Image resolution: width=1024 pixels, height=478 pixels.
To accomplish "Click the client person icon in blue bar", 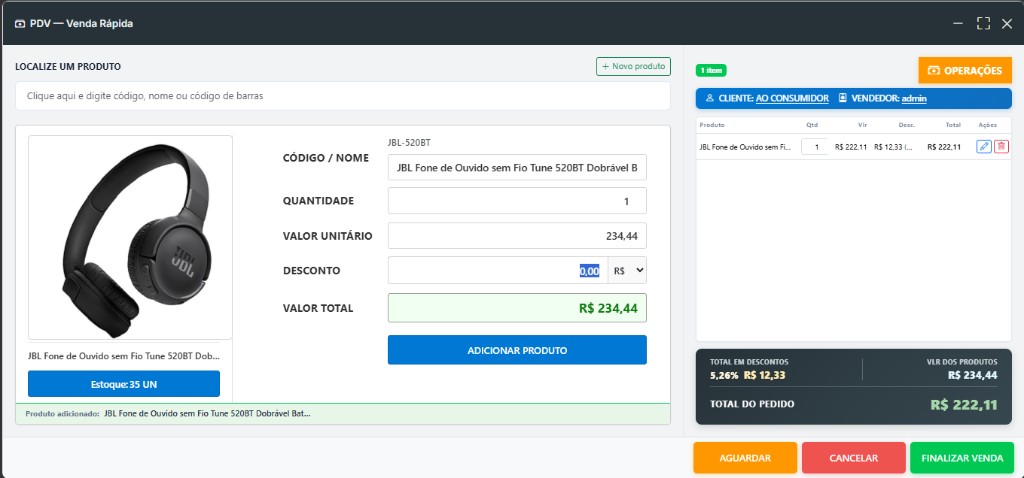I will tap(710, 99).
